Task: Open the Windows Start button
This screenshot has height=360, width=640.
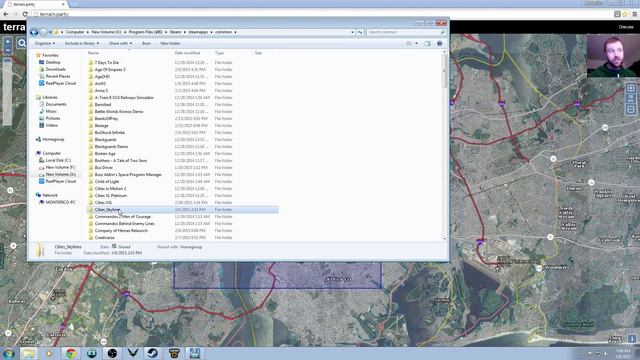Action: click(x=9, y=353)
